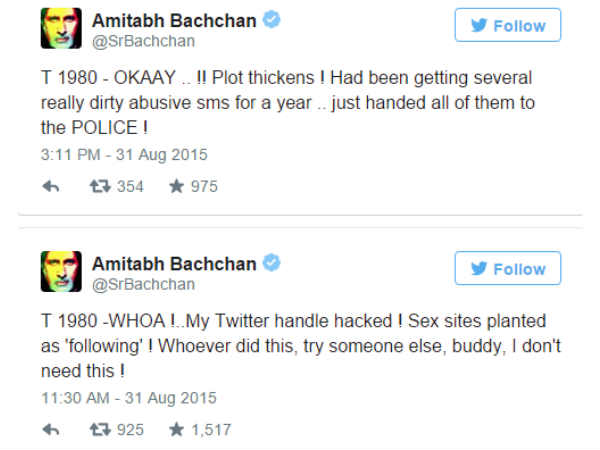Follow Amitabh Bachchan from first tweet
Screen dimensions: 600x450
[x=507, y=25]
